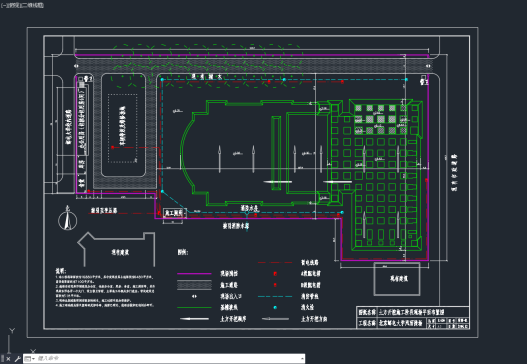This screenshot has width=527, height=364.
Task: Select the multi-line notes paragraph under 说明
Action: (105, 291)
